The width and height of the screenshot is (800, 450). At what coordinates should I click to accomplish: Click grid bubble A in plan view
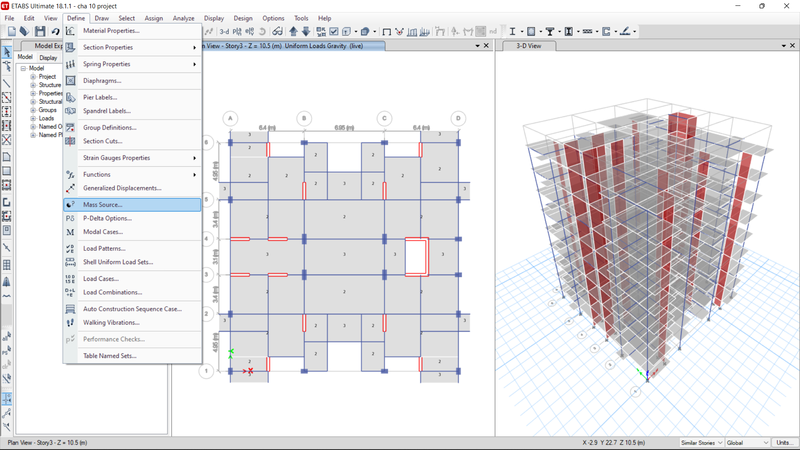click(x=230, y=119)
